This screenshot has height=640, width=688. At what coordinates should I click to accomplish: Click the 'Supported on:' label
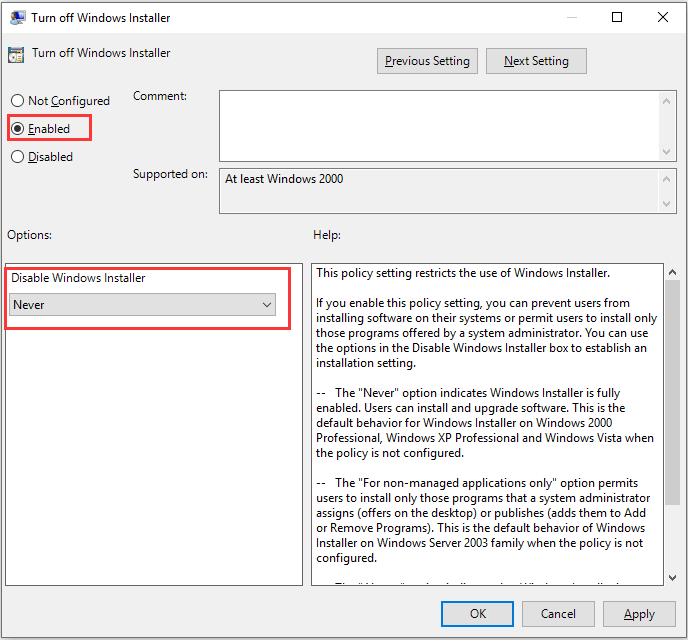(x=170, y=174)
